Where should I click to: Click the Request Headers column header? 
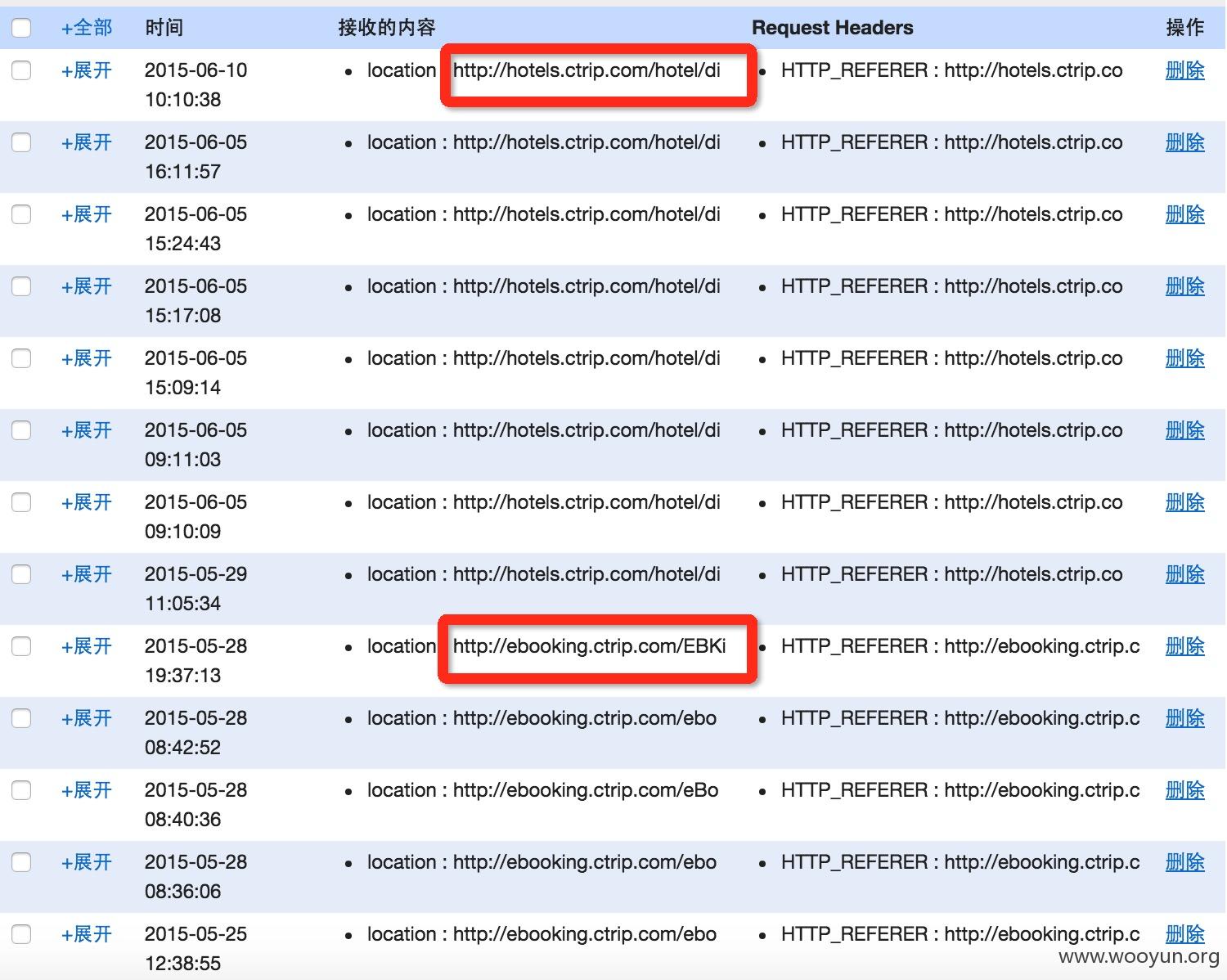click(x=833, y=28)
